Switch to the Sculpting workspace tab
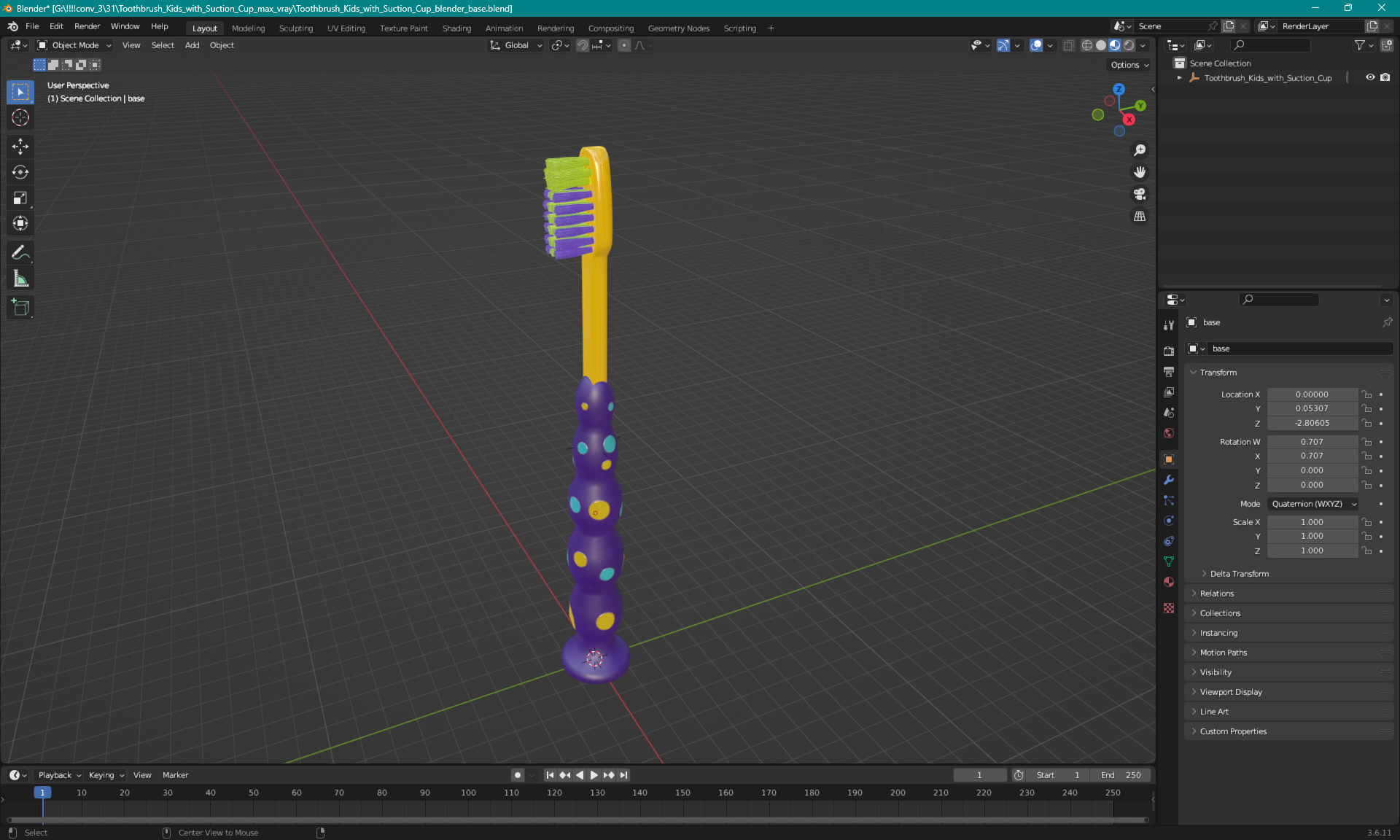This screenshot has height=840, width=1400. click(x=295, y=28)
